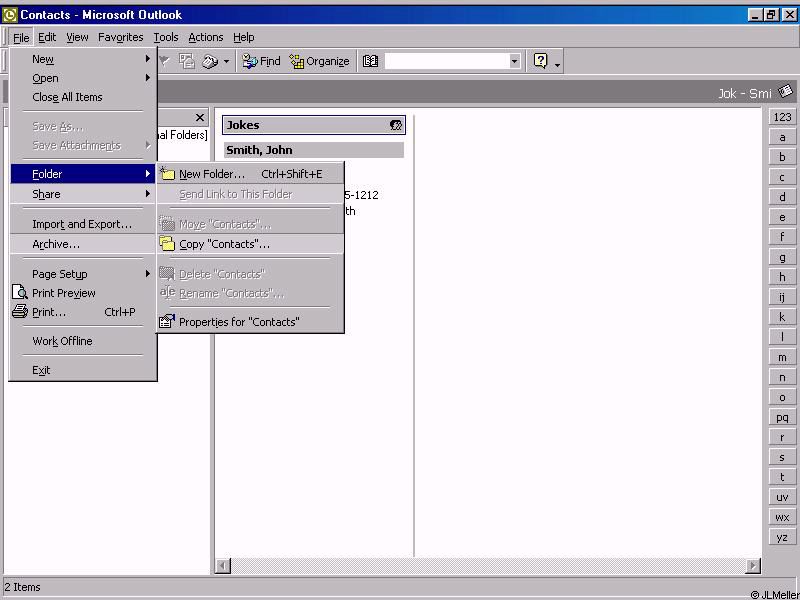Screen dimensions: 800x600
Task: Choose Close All Items
Action: tap(83, 97)
